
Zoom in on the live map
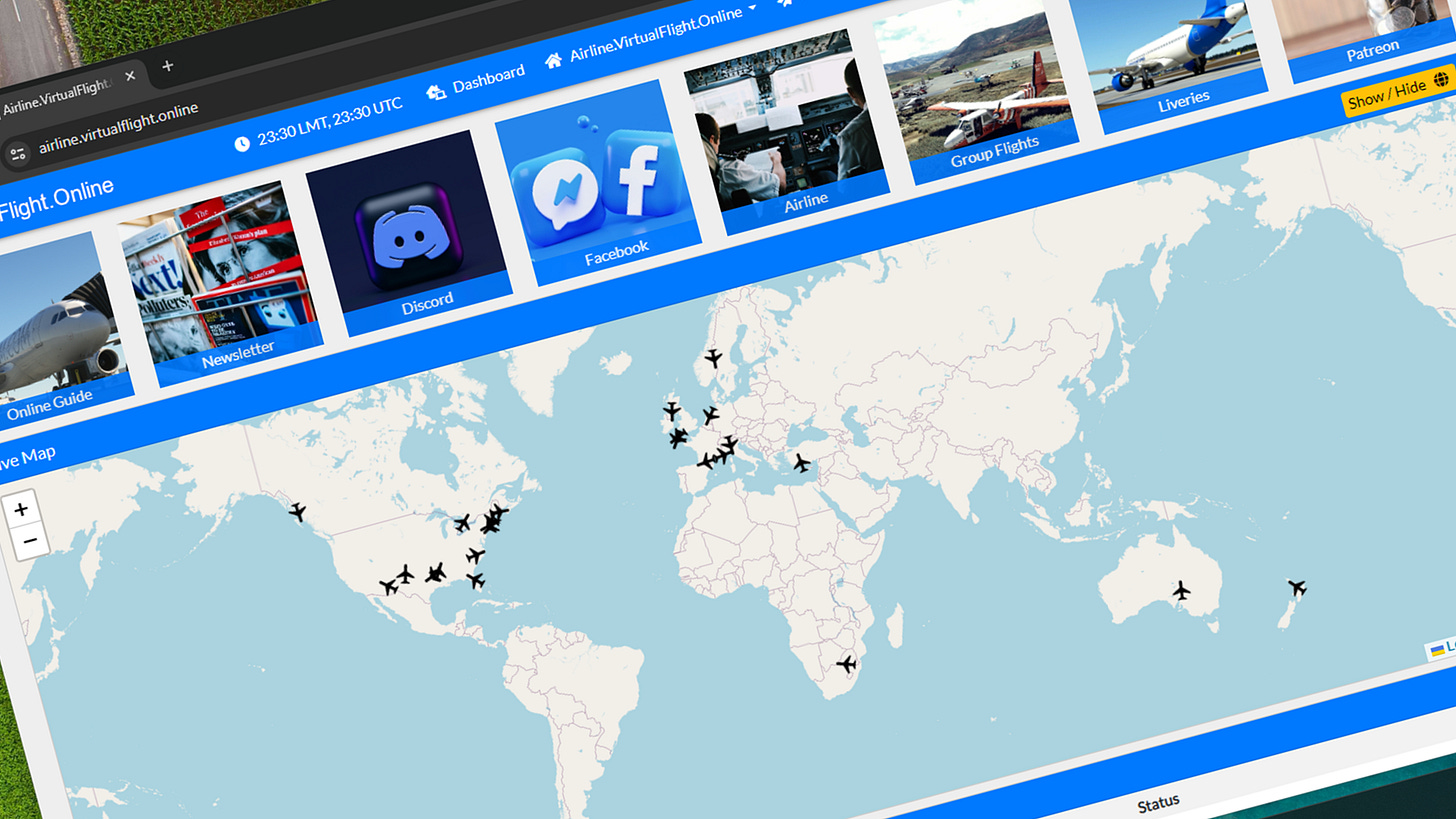click(21, 510)
